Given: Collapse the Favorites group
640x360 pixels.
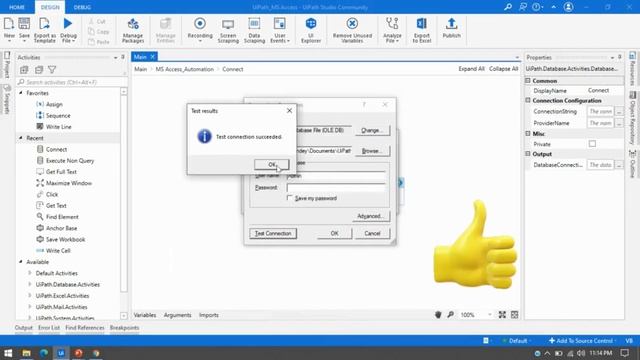Looking at the screenshot, I should coord(21,93).
